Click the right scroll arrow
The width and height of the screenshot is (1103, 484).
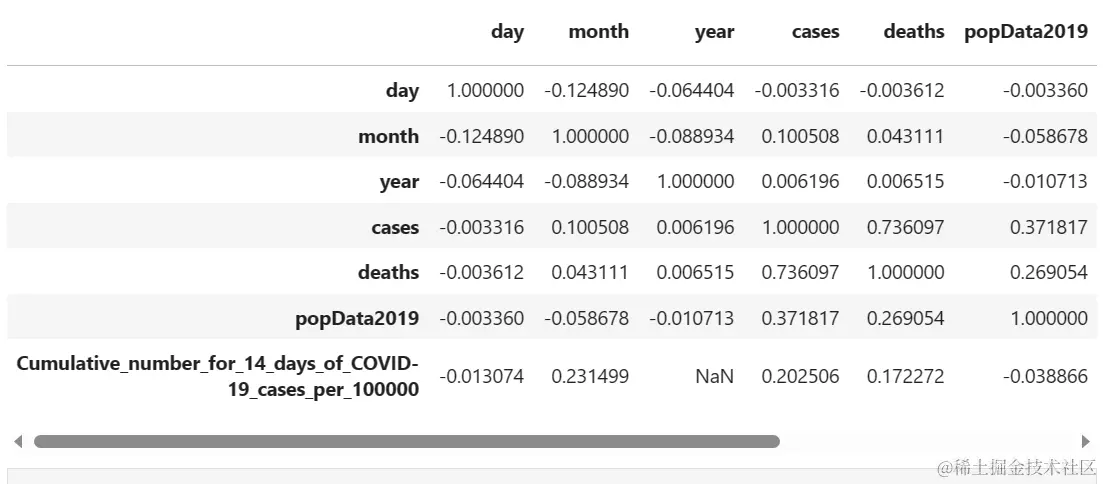pos(1086,441)
